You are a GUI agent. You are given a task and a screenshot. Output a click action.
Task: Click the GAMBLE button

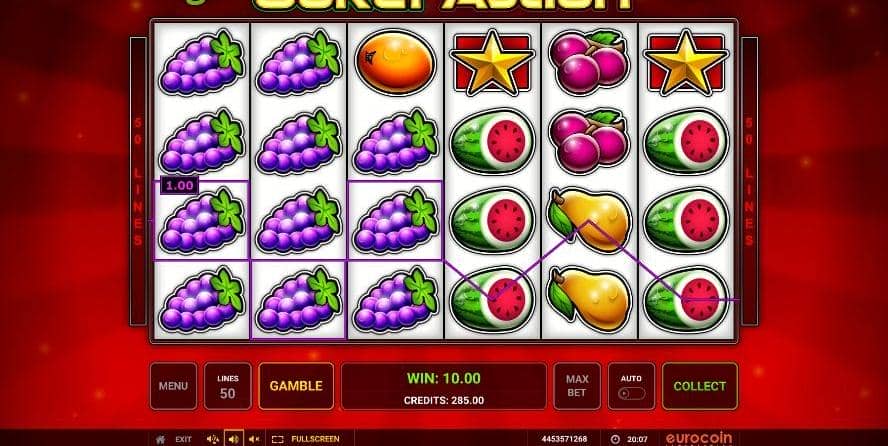coord(296,386)
